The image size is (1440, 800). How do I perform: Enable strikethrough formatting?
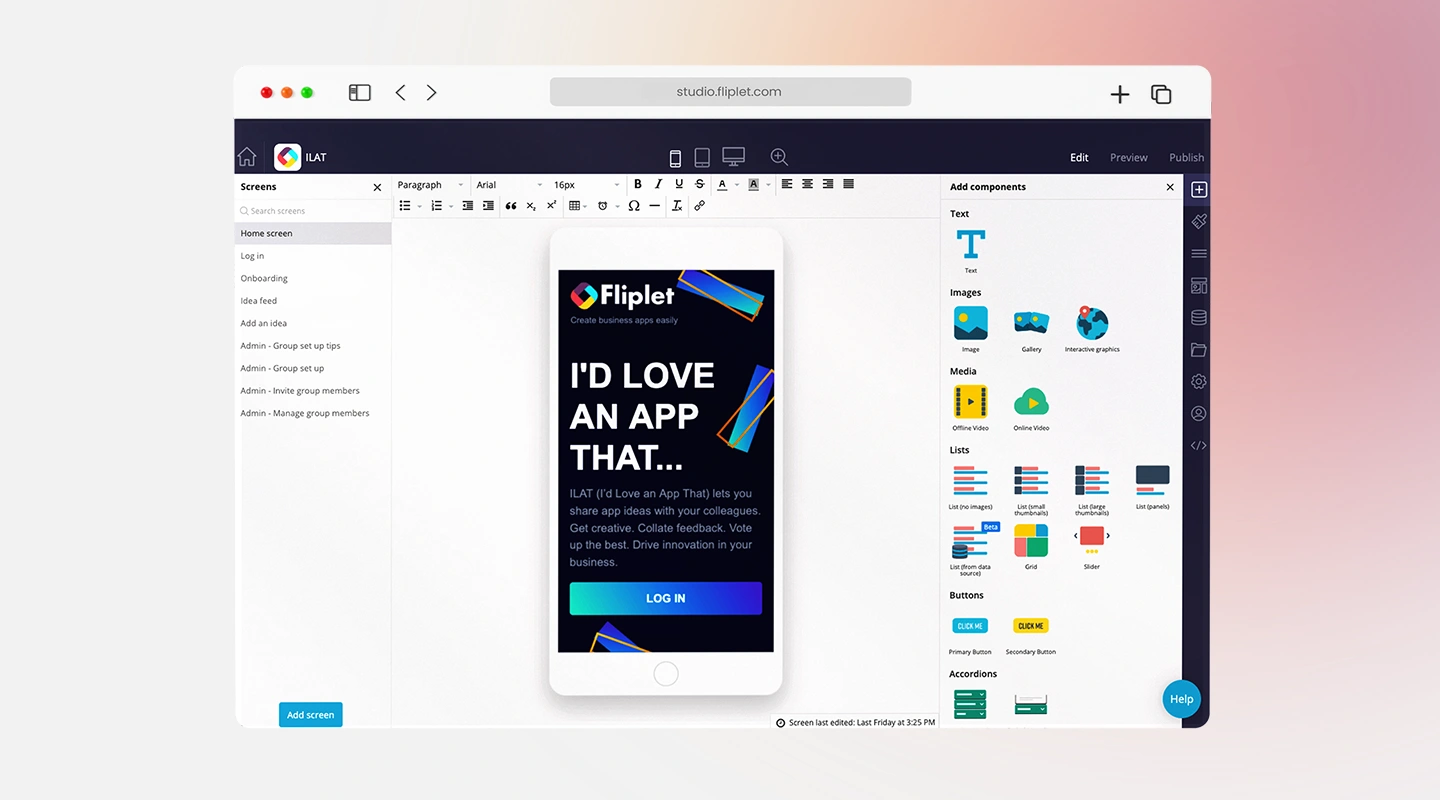[x=699, y=184]
